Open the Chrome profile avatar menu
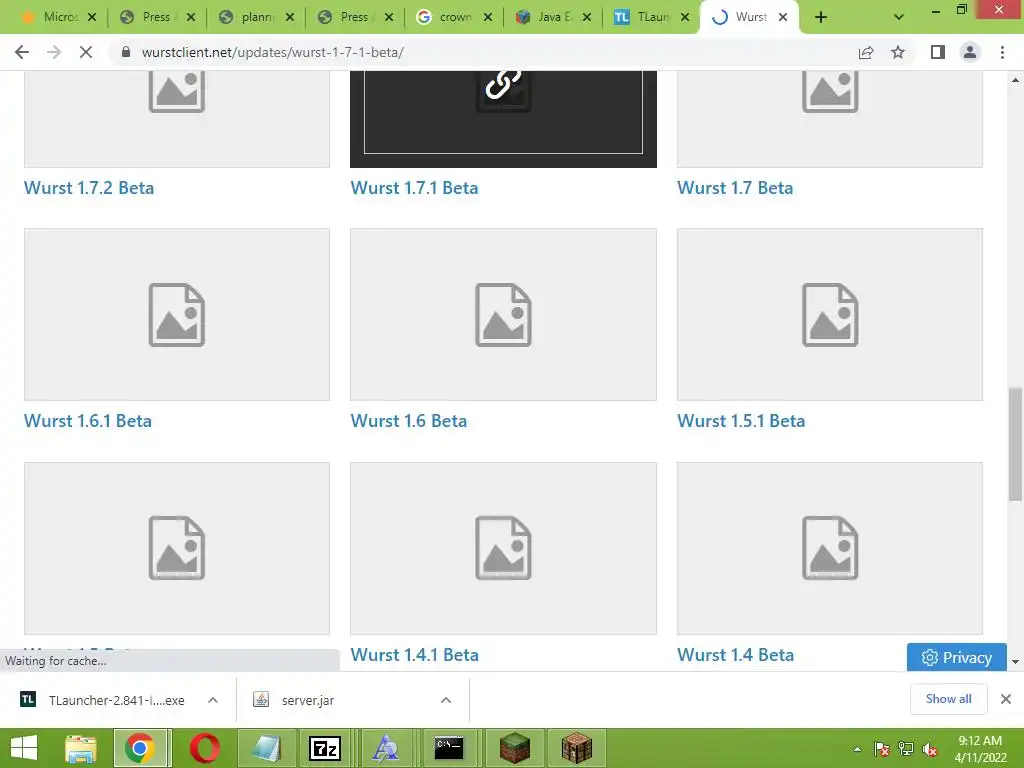 [x=970, y=52]
